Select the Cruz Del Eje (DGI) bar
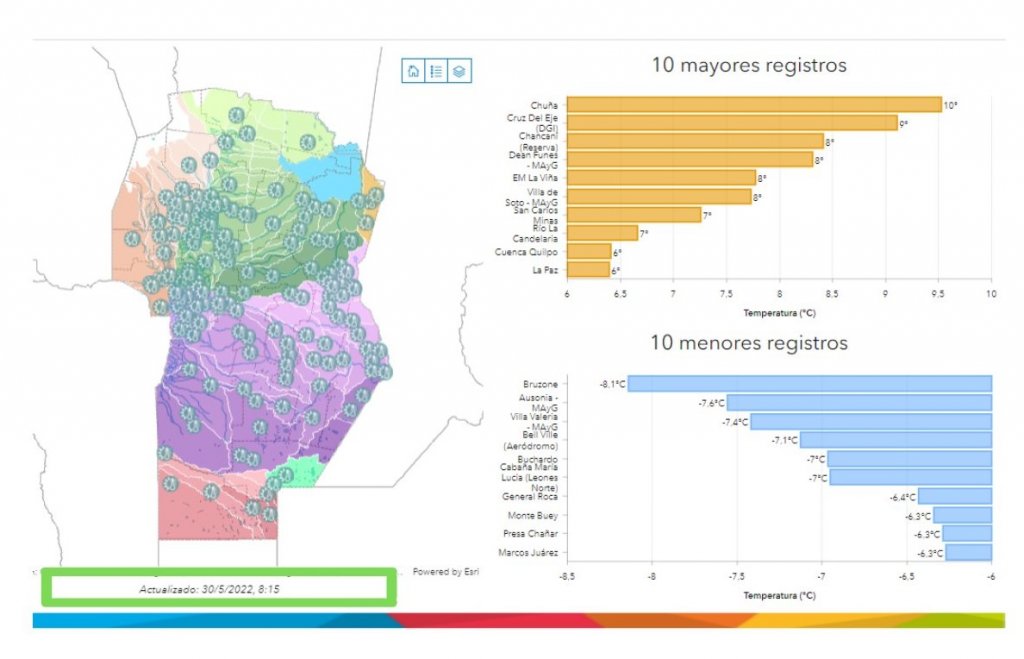 (732, 123)
